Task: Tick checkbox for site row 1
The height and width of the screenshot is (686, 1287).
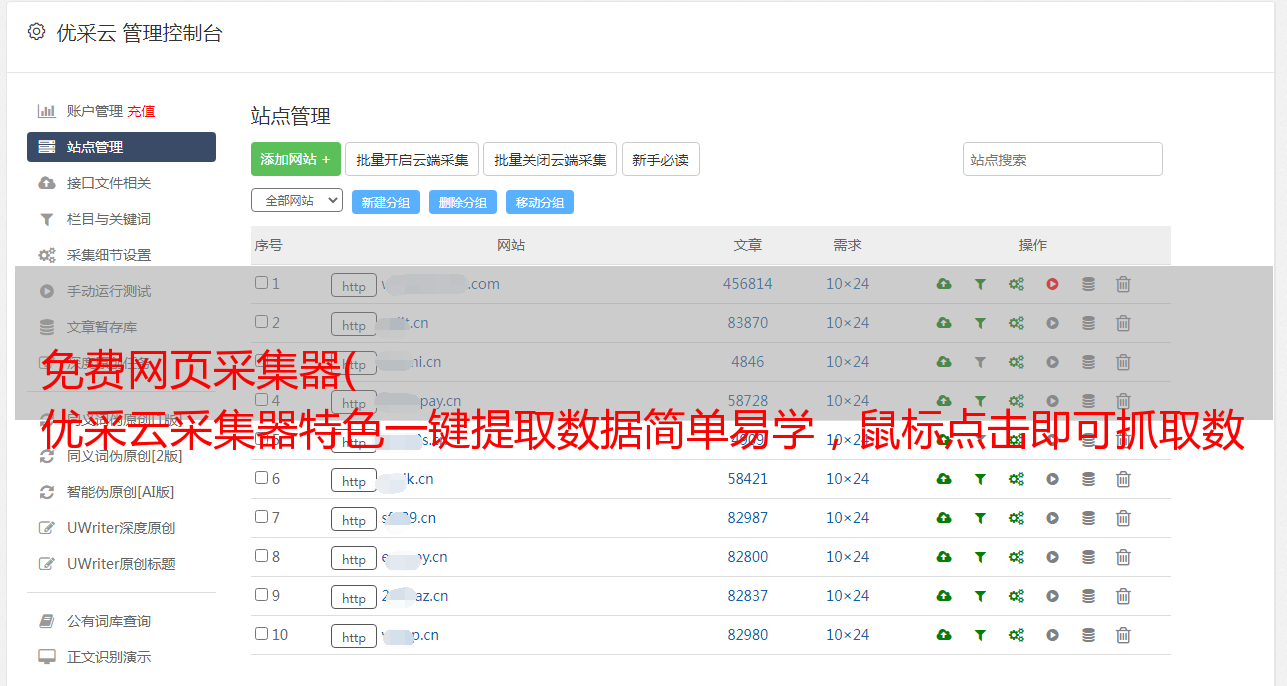Action: tap(261, 283)
